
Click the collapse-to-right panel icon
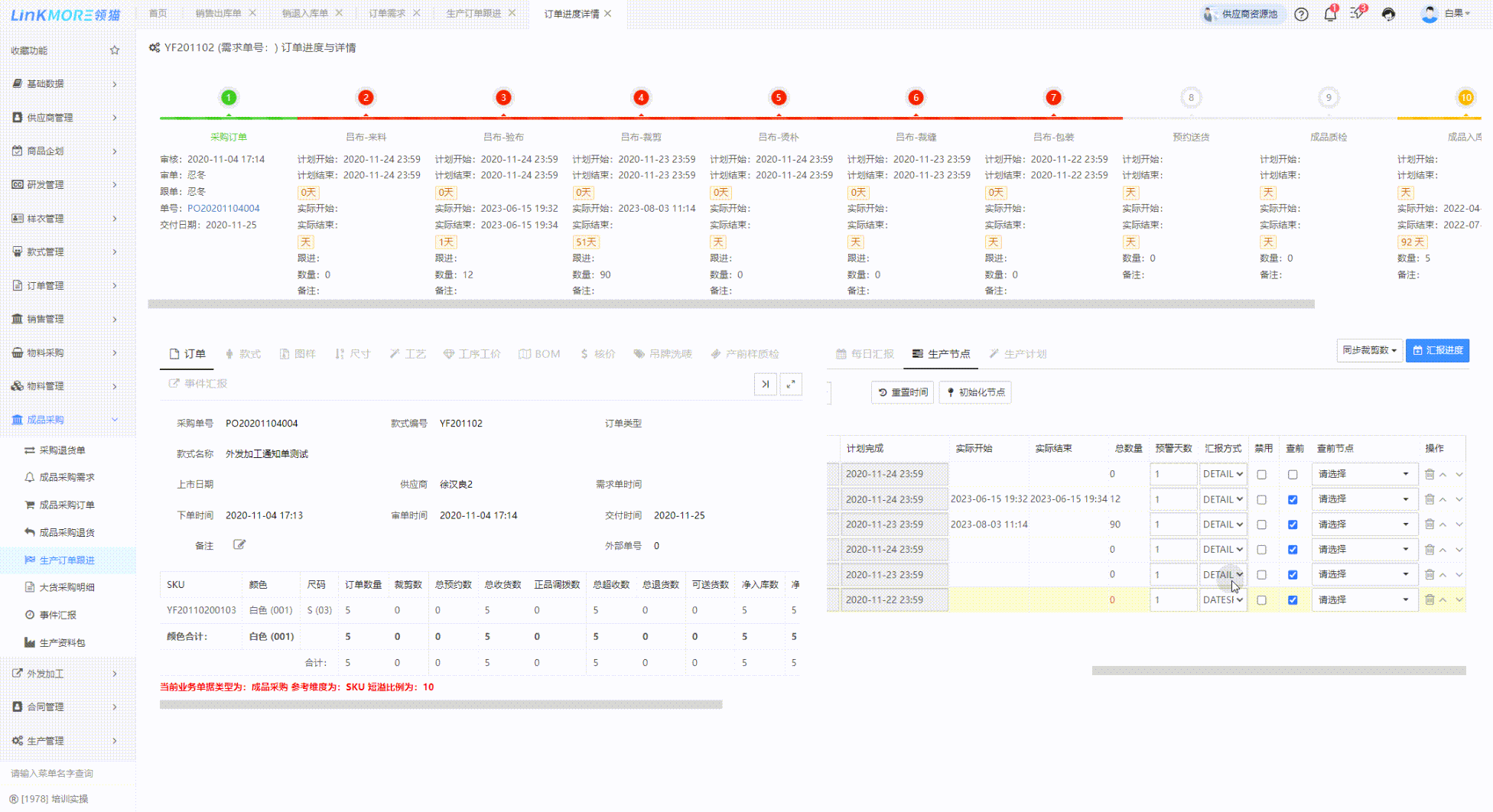coord(765,384)
